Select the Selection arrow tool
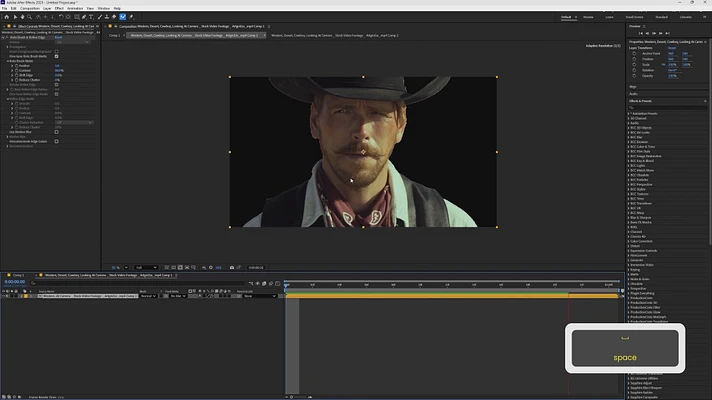Viewport: 712px width, 400px height. click(x=15, y=17)
